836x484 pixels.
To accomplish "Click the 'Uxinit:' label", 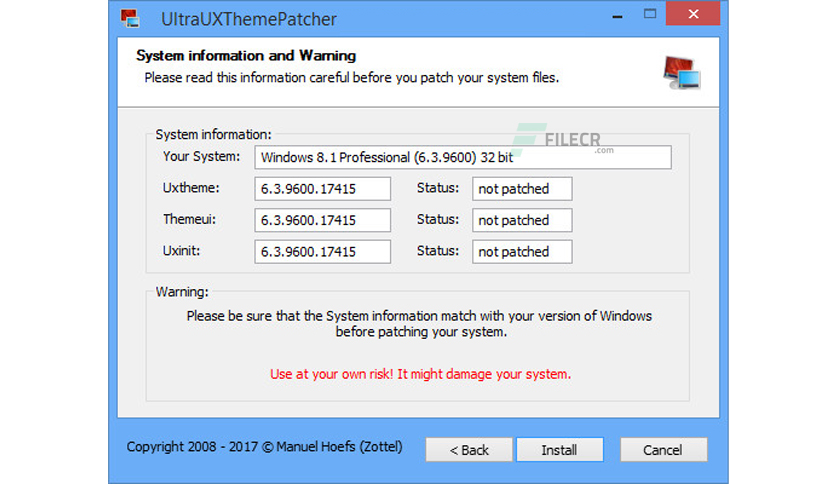I will pyautogui.click(x=181, y=251).
